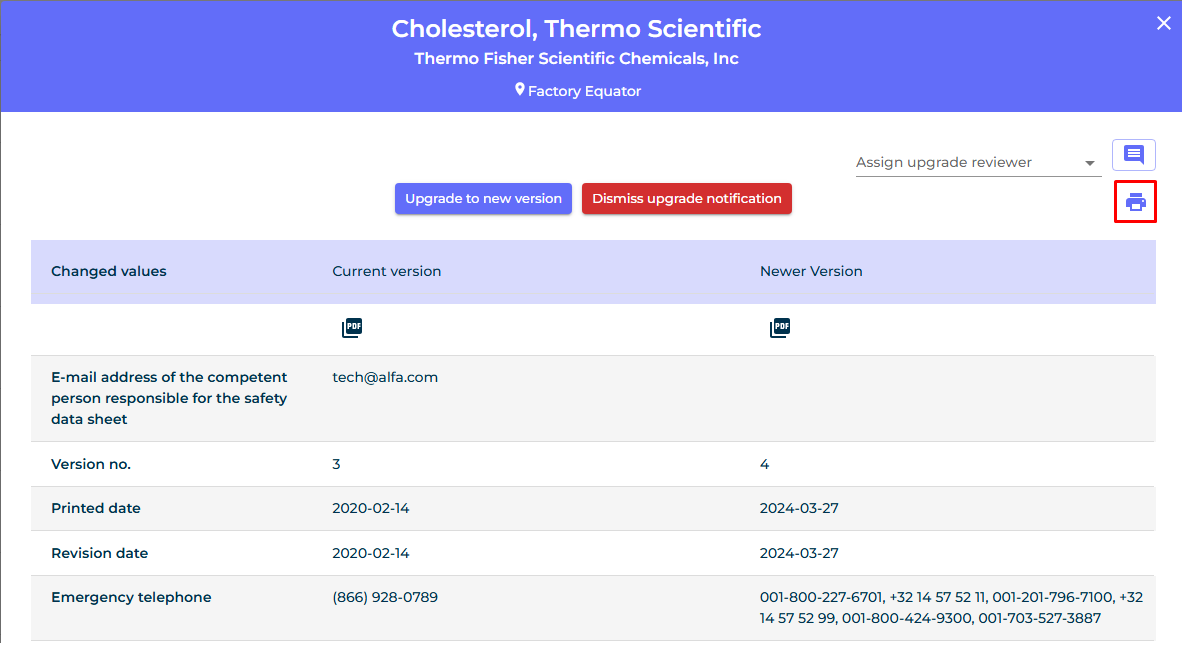The width and height of the screenshot is (1182, 645).
Task: Click the Newer Version column header
Action: coord(811,271)
